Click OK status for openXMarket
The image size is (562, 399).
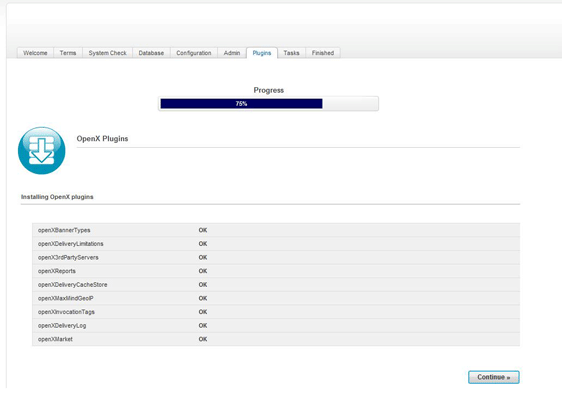tap(203, 339)
